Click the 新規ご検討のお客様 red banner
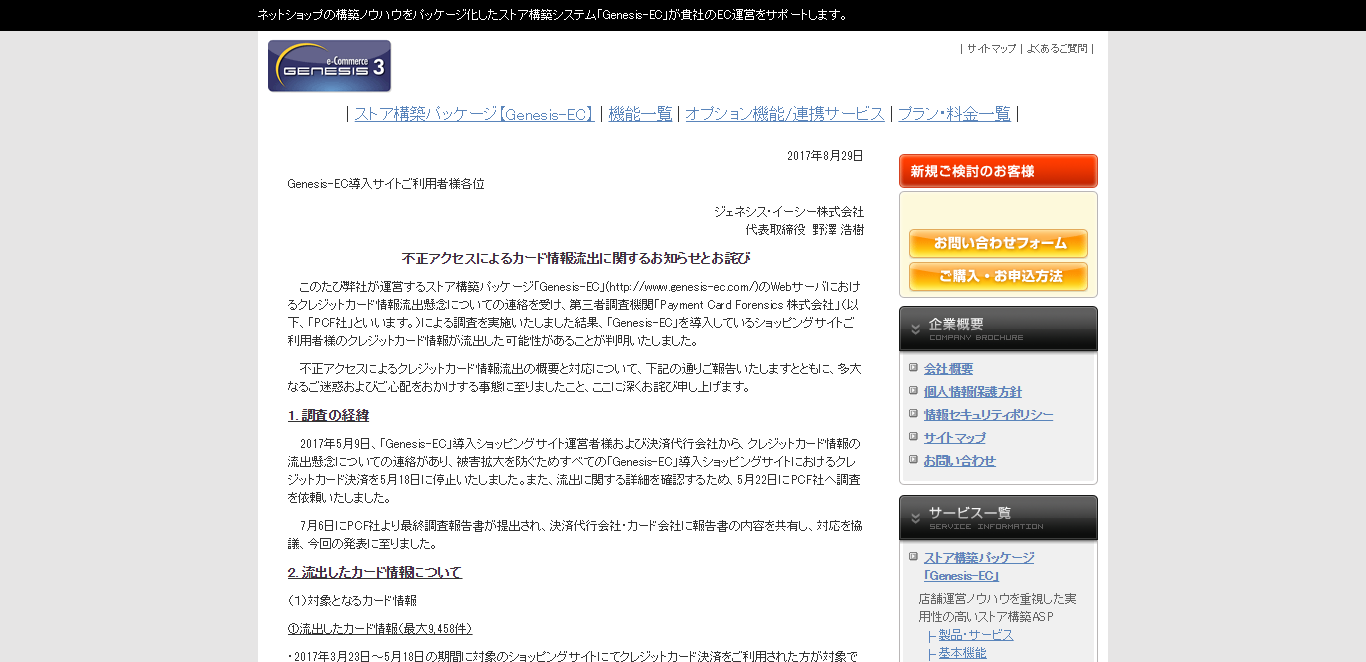This screenshot has height=662, width=1366. click(998, 171)
